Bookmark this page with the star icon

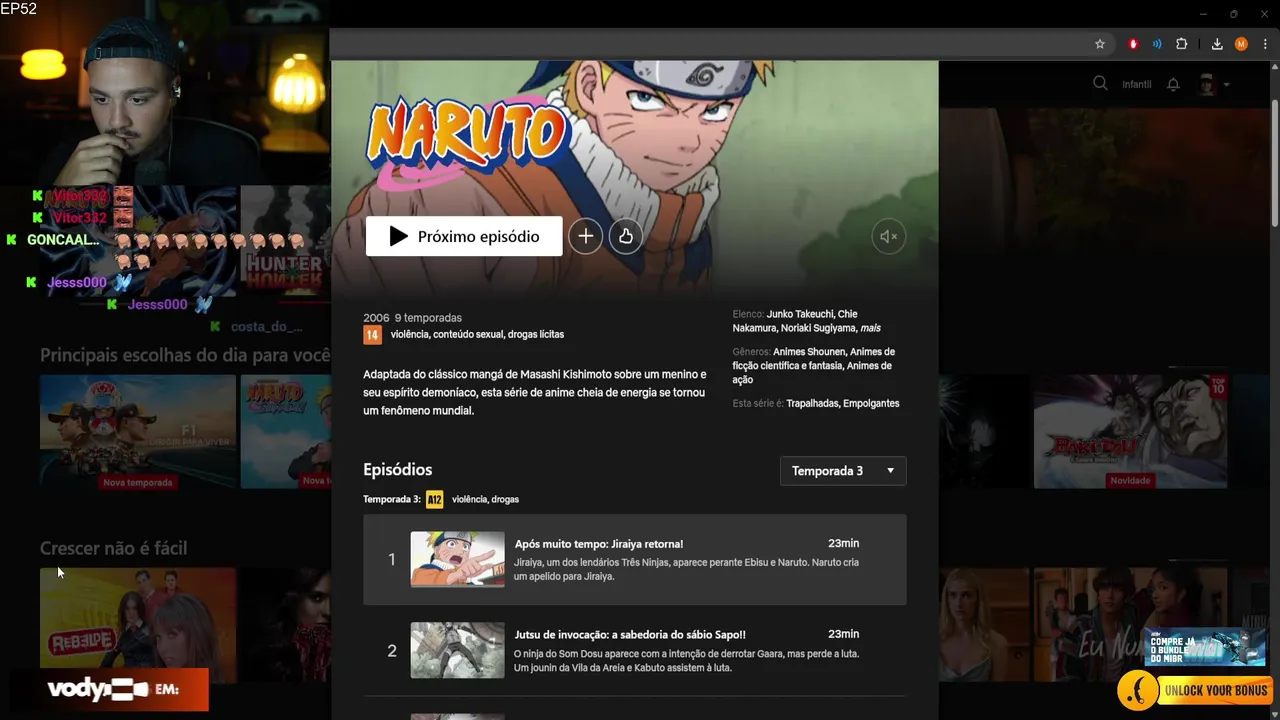point(1100,44)
